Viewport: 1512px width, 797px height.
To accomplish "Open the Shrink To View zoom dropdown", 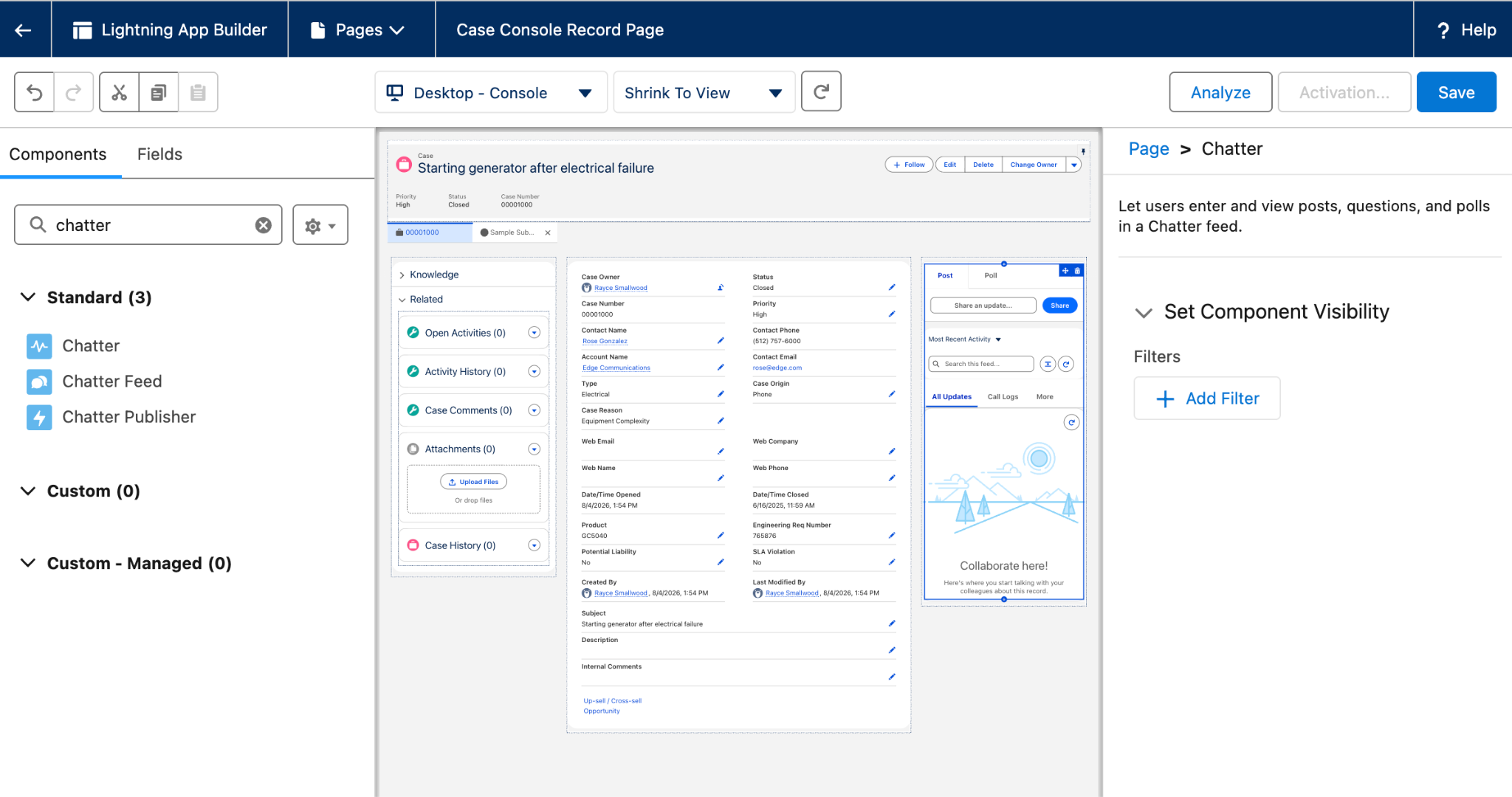I will click(x=704, y=92).
